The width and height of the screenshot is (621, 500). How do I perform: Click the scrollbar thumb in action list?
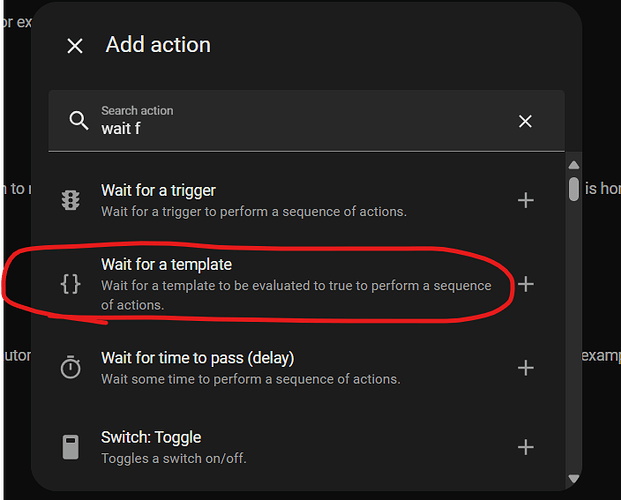(x=574, y=189)
